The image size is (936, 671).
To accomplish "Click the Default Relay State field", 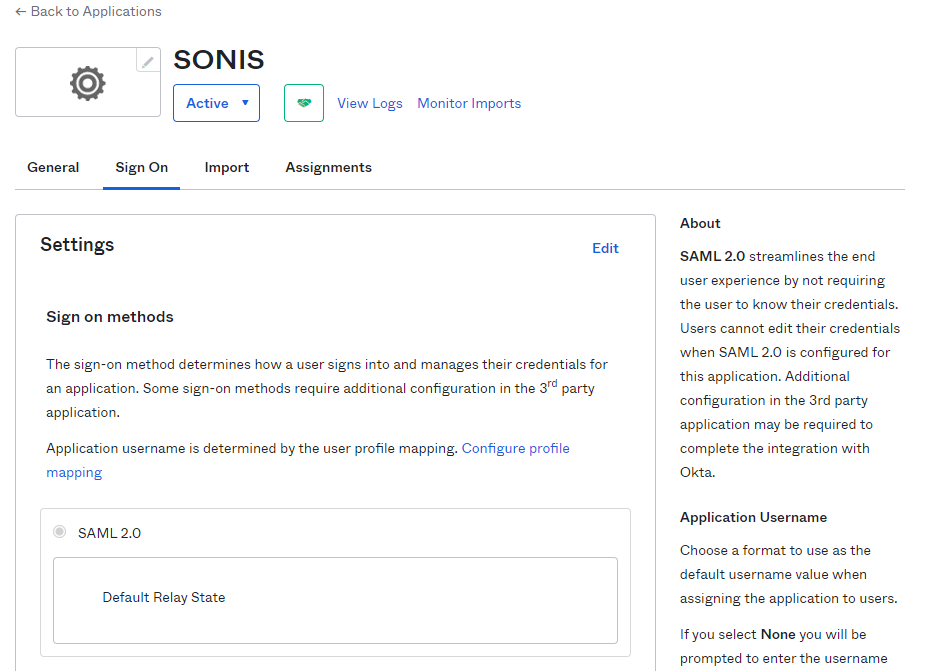I will click(x=334, y=597).
